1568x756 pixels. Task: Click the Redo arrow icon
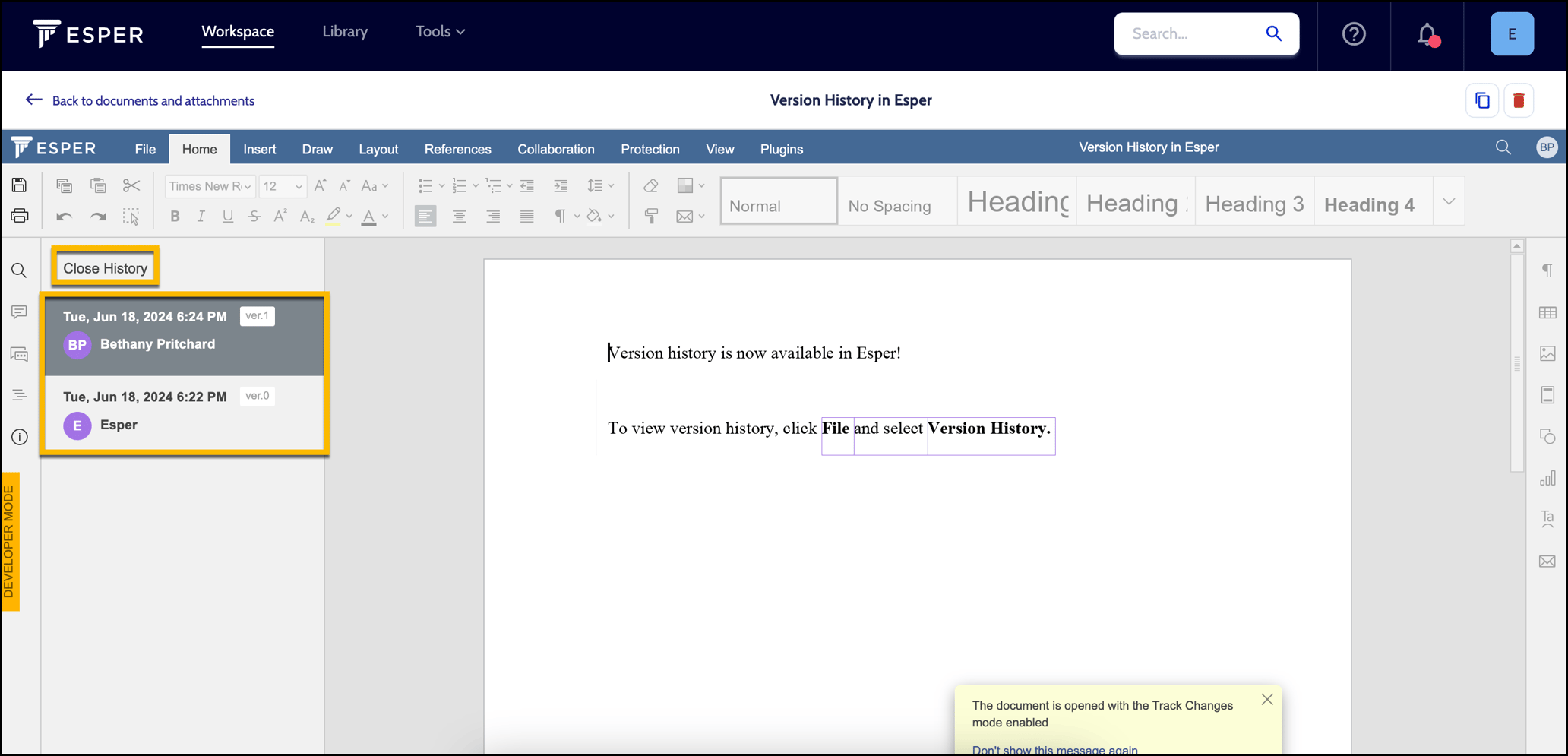click(98, 217)
